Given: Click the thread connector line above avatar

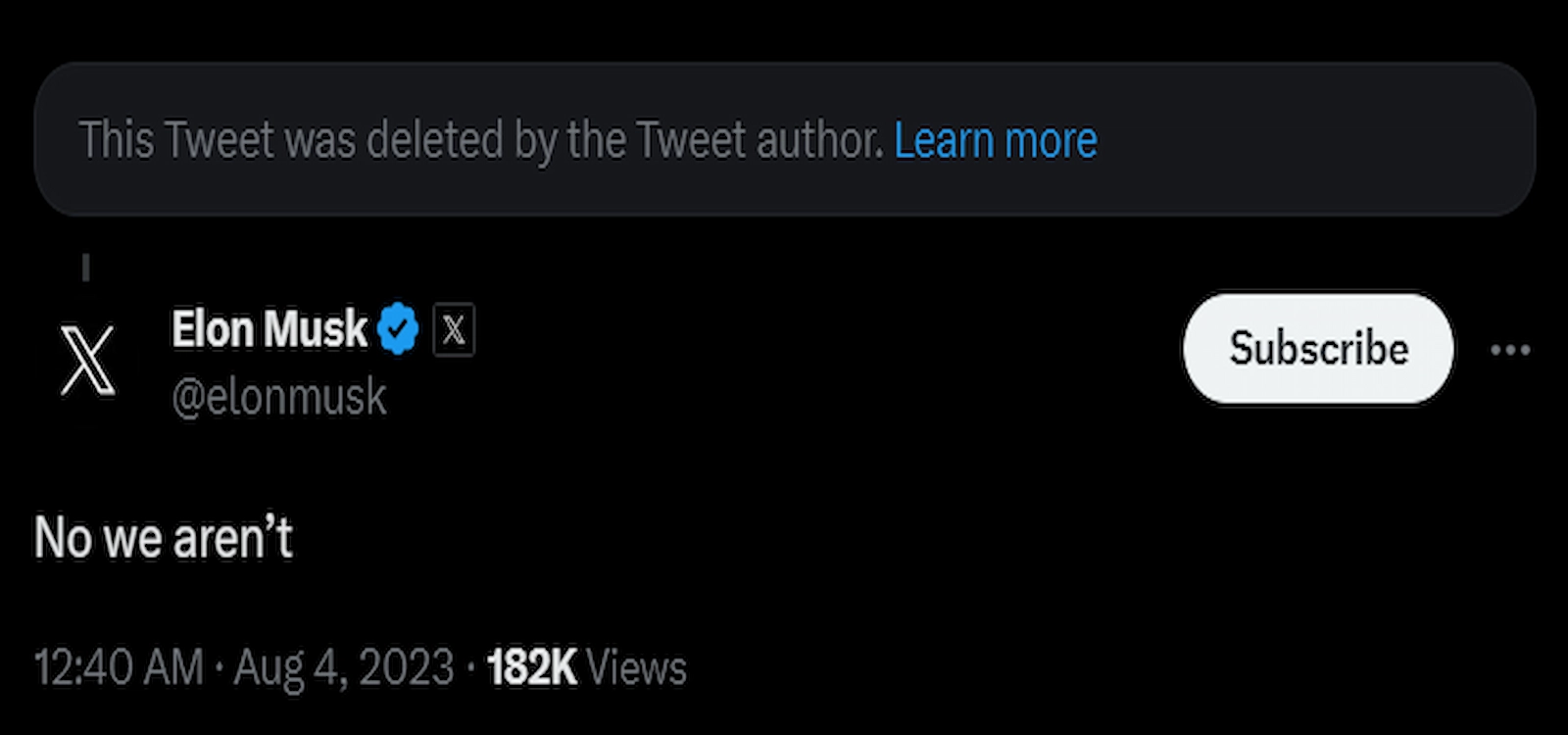Looking at the screenshot, I should (86, 268).
